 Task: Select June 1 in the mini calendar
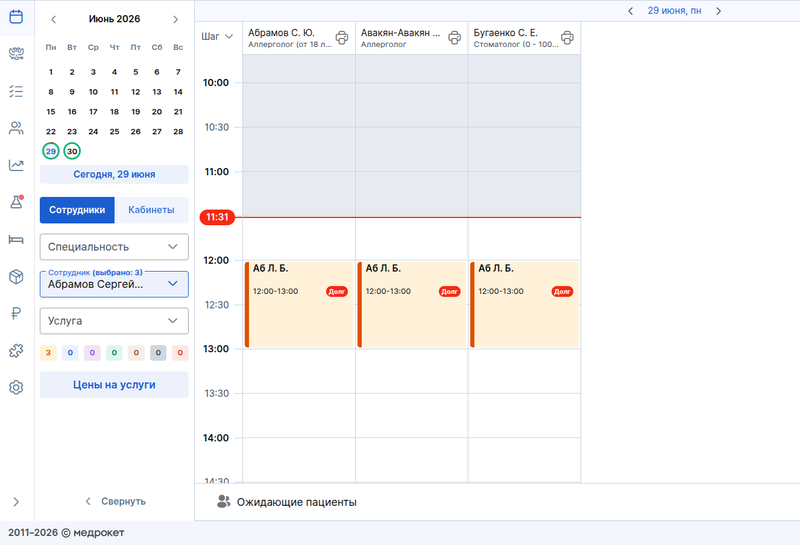pyautogui.click(x=51, y=72)
